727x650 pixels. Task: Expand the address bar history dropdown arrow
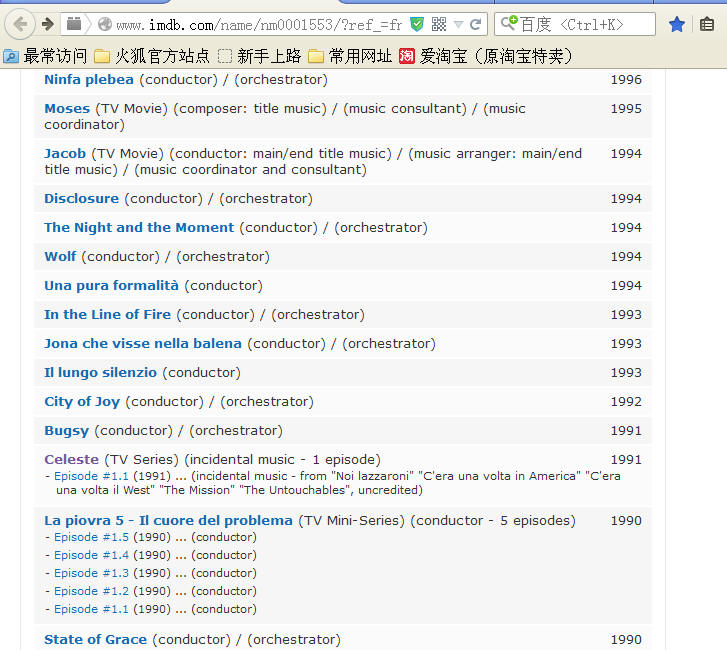click(458, 24)
